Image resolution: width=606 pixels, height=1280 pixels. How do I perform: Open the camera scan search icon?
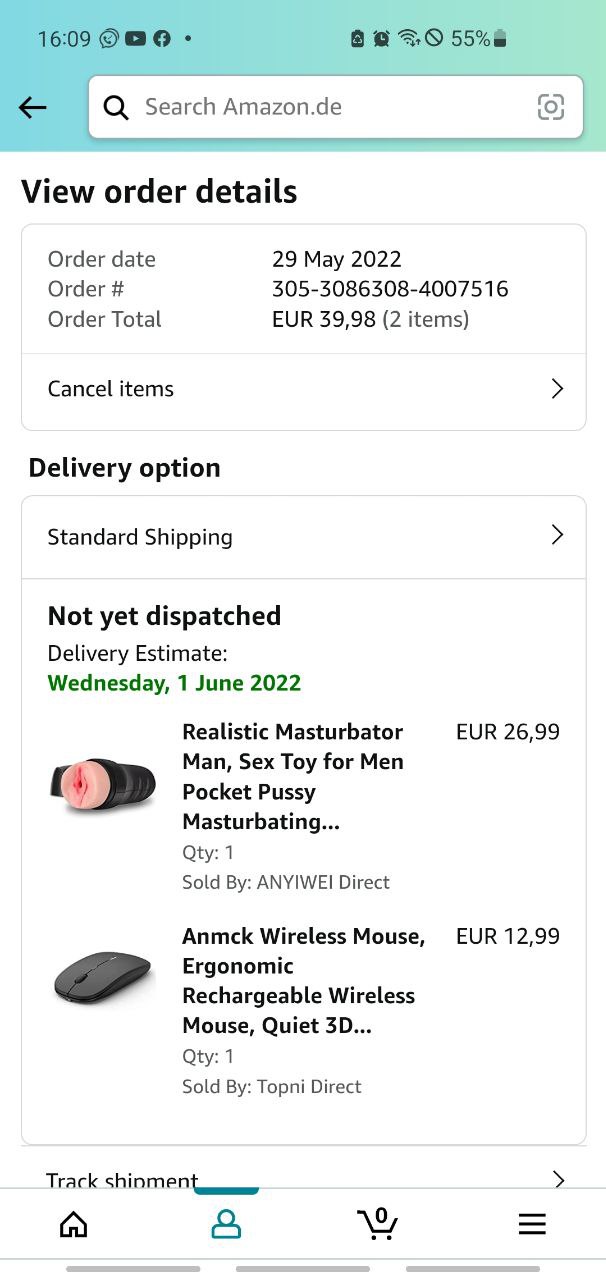[551, 107]
